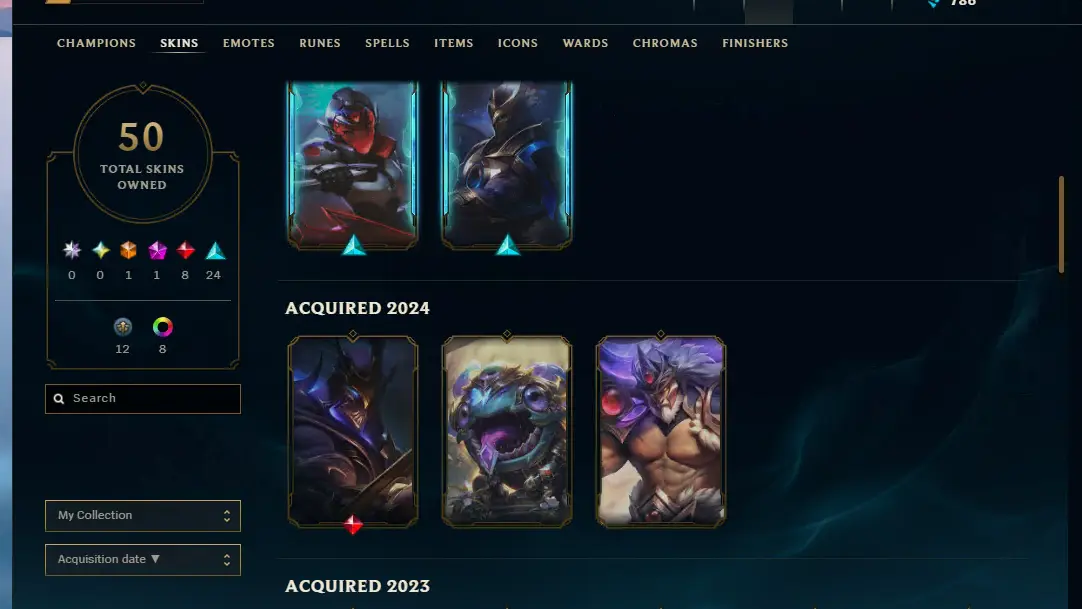Go to the Chromas tab
1082x609 pixels.
(665, 43)
